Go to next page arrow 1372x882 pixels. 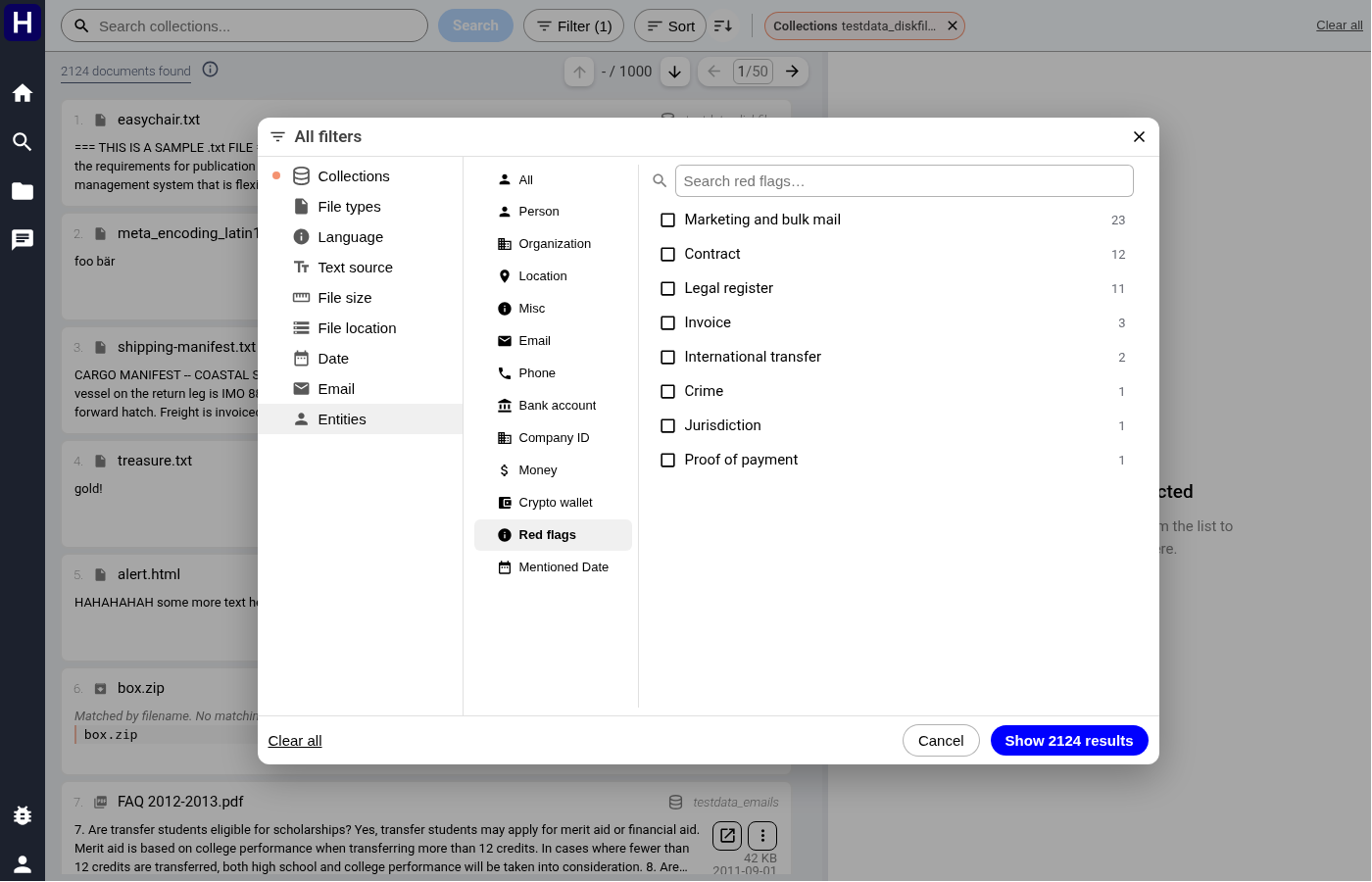pos(793,72)
